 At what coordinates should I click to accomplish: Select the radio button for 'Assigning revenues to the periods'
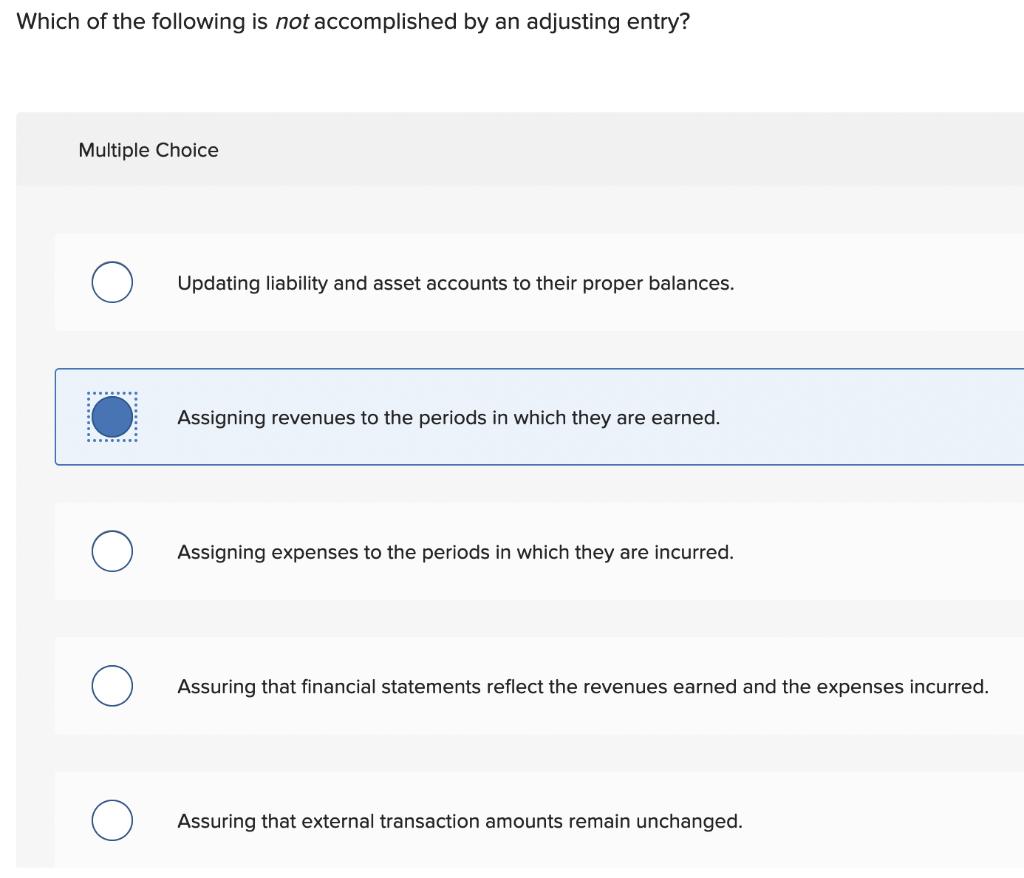pos(111,416)
